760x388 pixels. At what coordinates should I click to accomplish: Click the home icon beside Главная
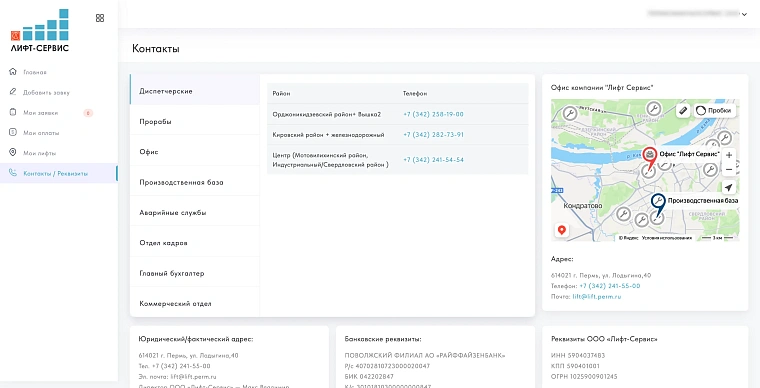click(x=13, y=72)
